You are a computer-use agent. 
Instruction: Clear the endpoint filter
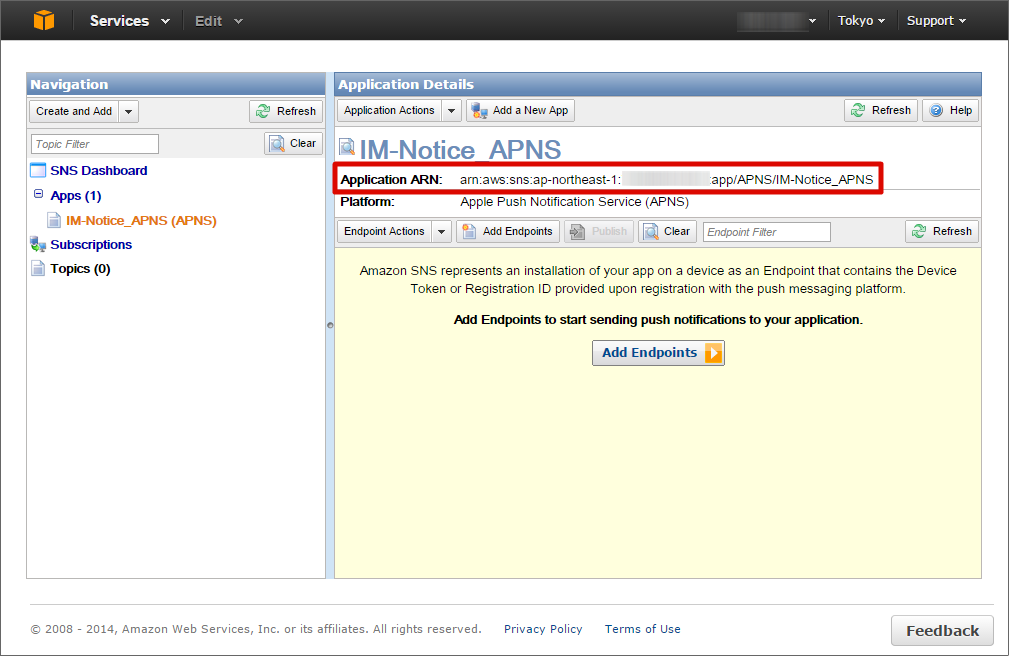[667, 232]
